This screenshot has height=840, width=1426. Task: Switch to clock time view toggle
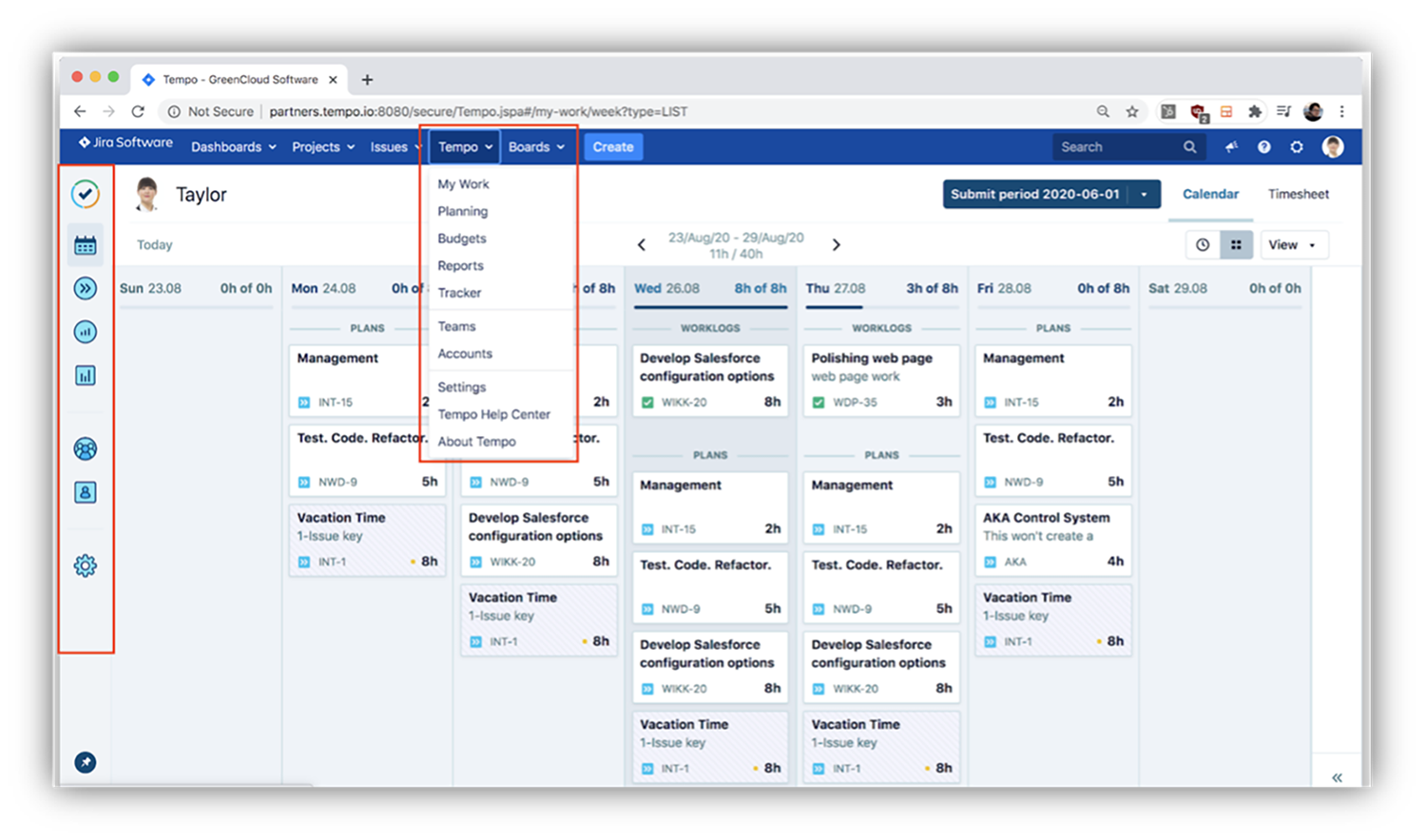pos(1203,245)
